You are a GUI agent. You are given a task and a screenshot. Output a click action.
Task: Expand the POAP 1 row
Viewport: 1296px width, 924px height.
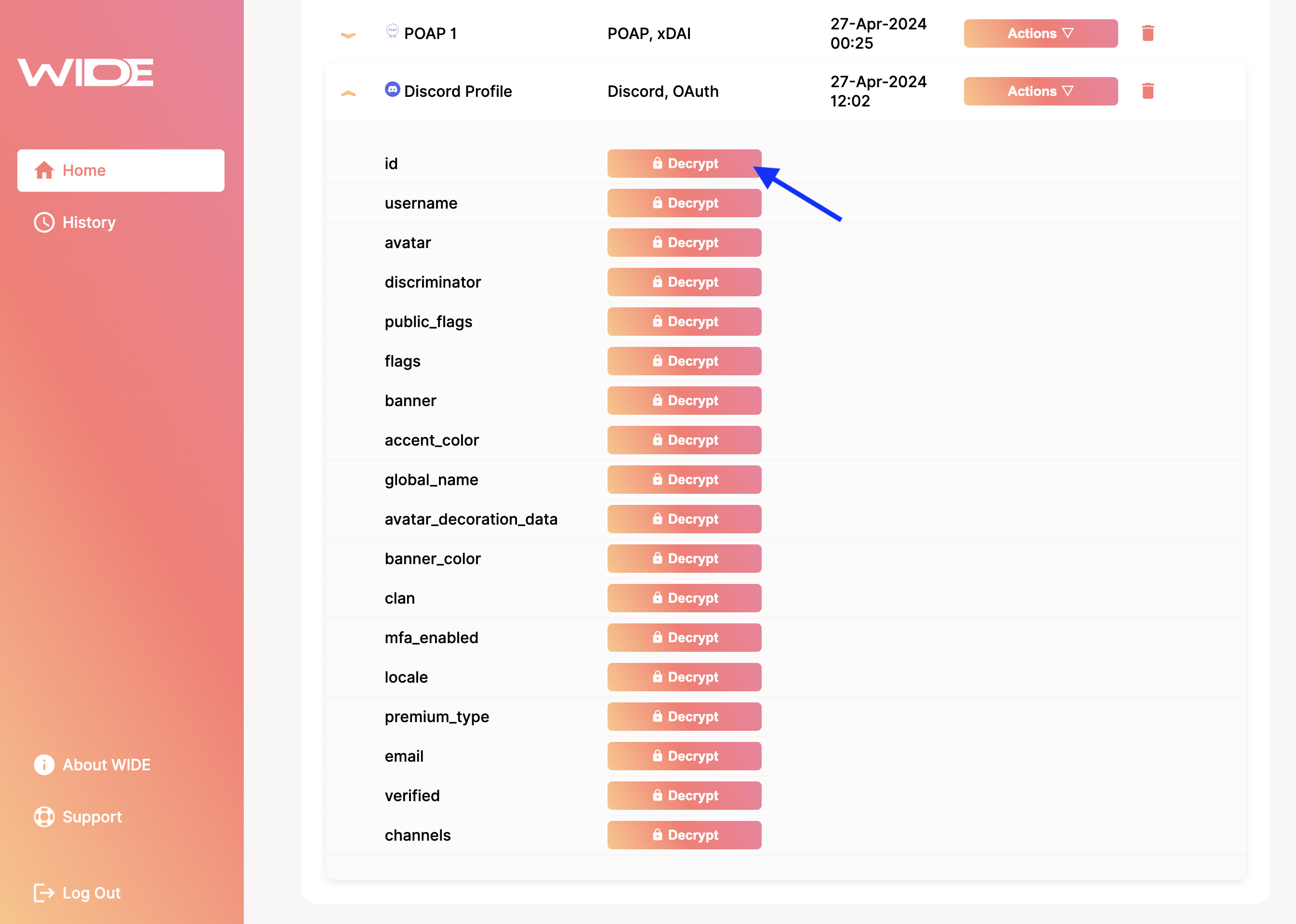348,35
